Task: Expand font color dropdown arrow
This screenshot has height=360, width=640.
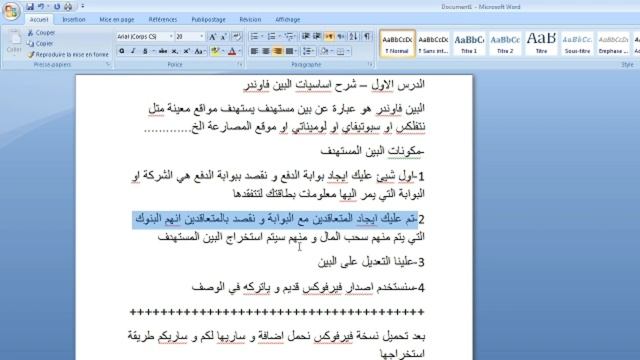Action: [x=240, y=51]
